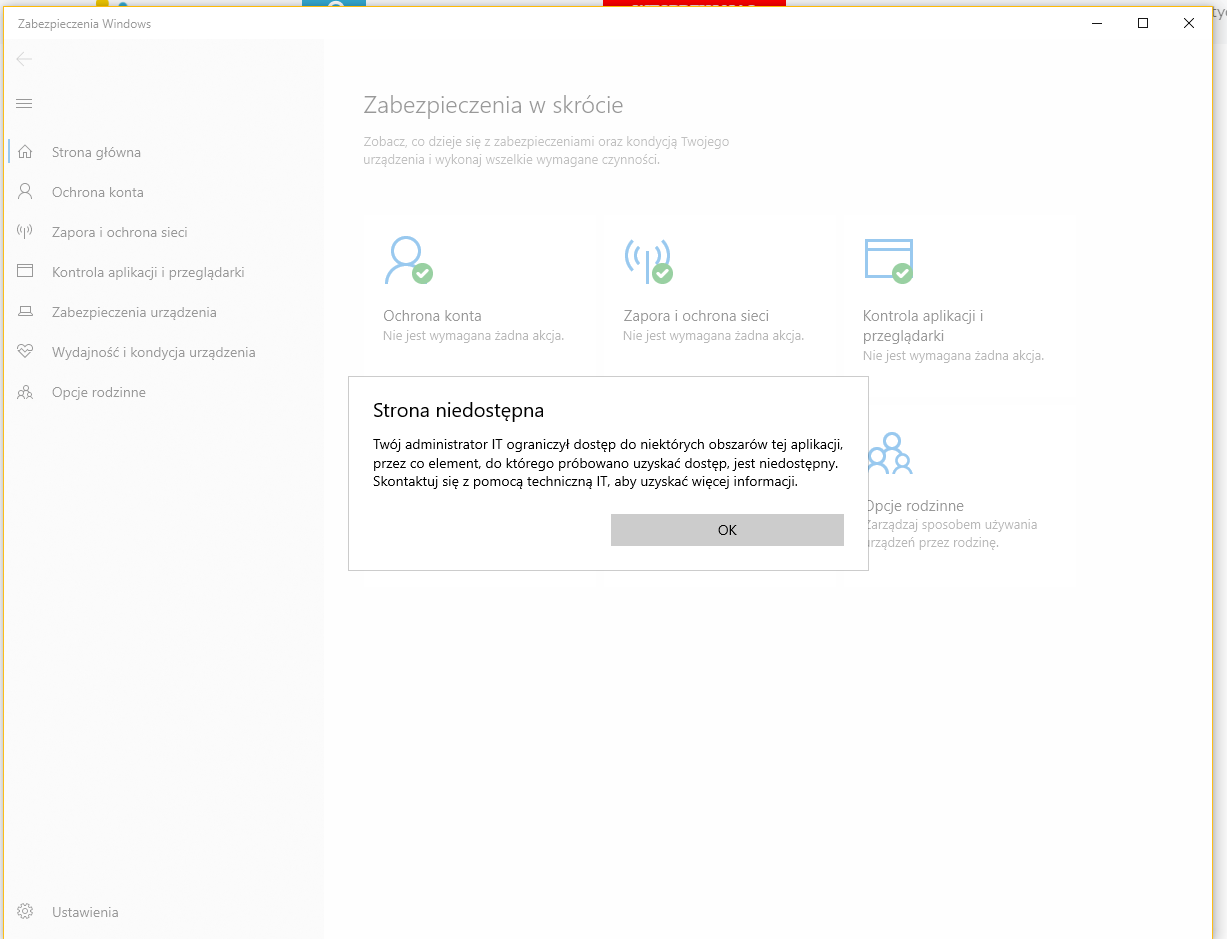Image resolution: width=1227 pixels, height=939 pixels.
Task: Open the hamburger navigation menu
Action: point(25,103)
